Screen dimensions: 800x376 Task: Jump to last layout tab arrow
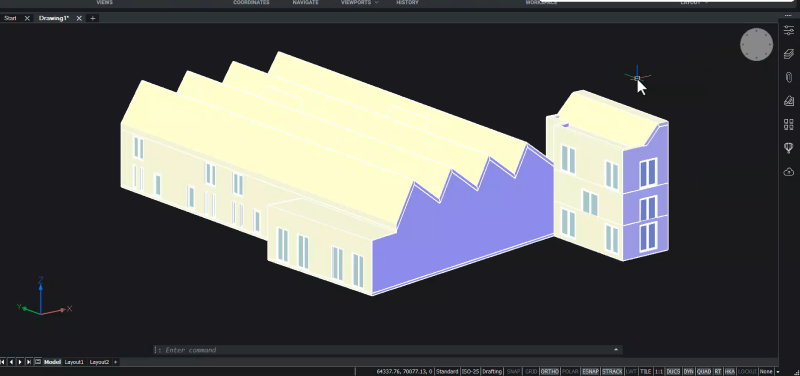point(29,362)
